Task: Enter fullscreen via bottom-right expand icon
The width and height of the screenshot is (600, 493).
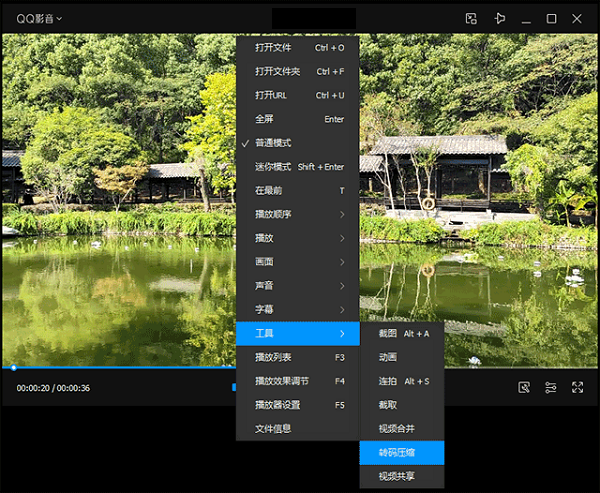Action: point(578,388)
